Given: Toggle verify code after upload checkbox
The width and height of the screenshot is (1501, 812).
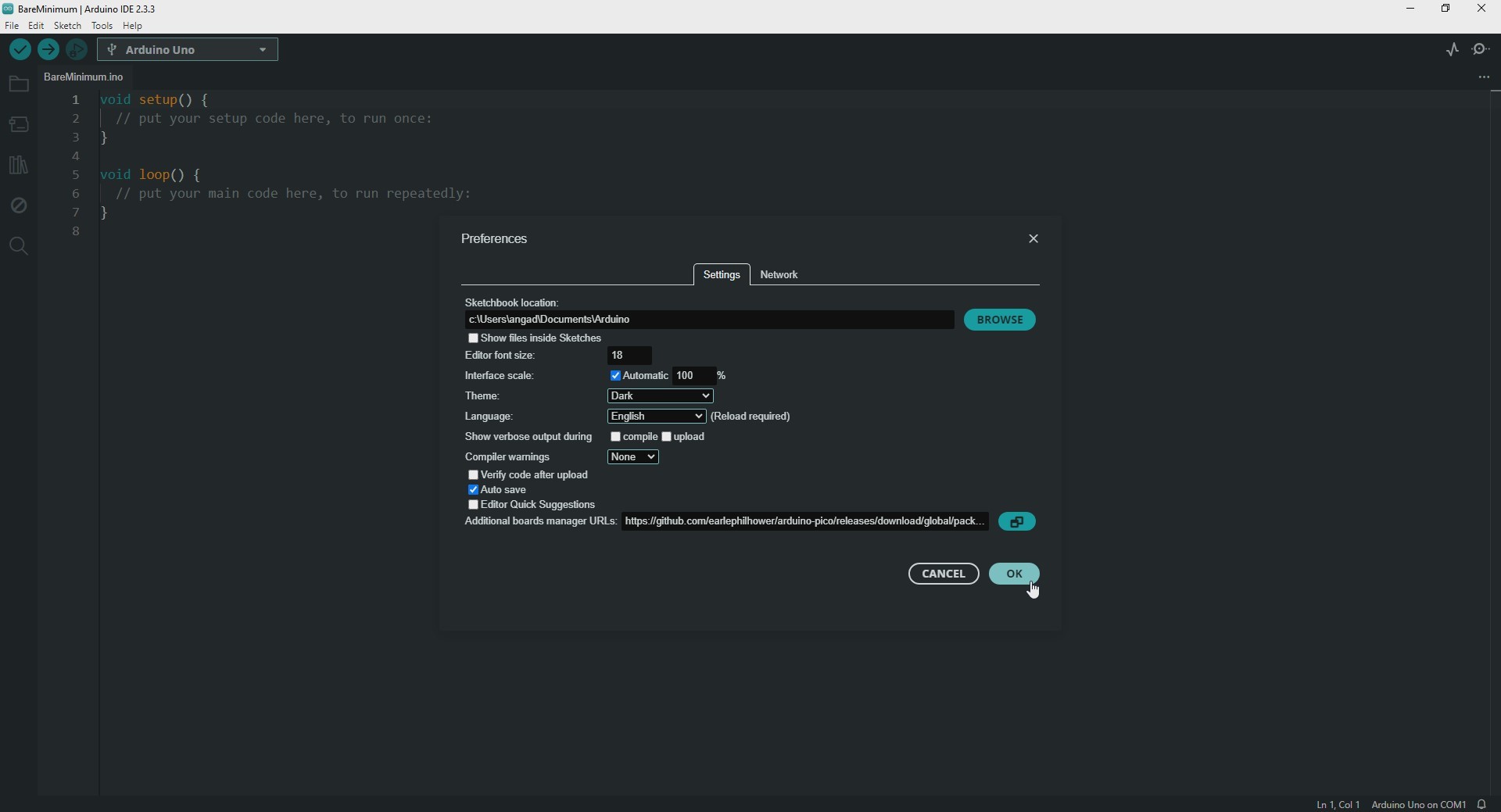Looking at the screenshot, I should [x=473, y=475].
